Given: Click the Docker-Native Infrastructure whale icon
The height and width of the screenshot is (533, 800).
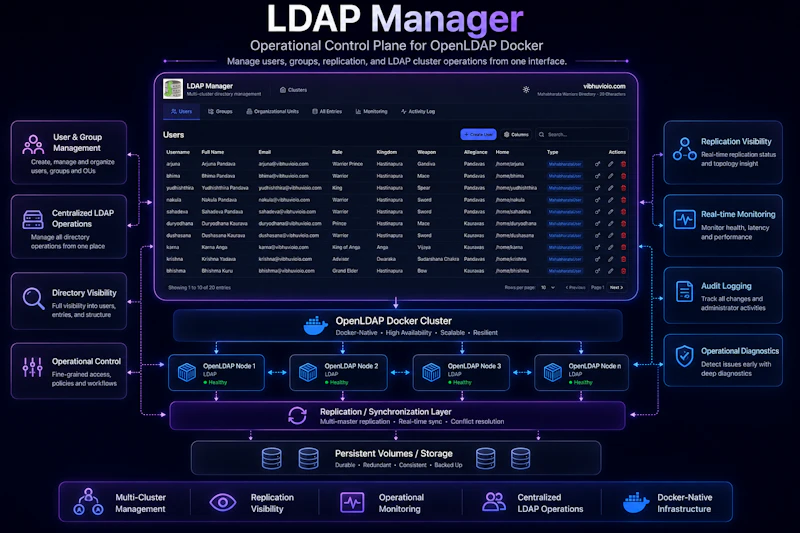Looking at the screenshot, I should tap(636, 502).
